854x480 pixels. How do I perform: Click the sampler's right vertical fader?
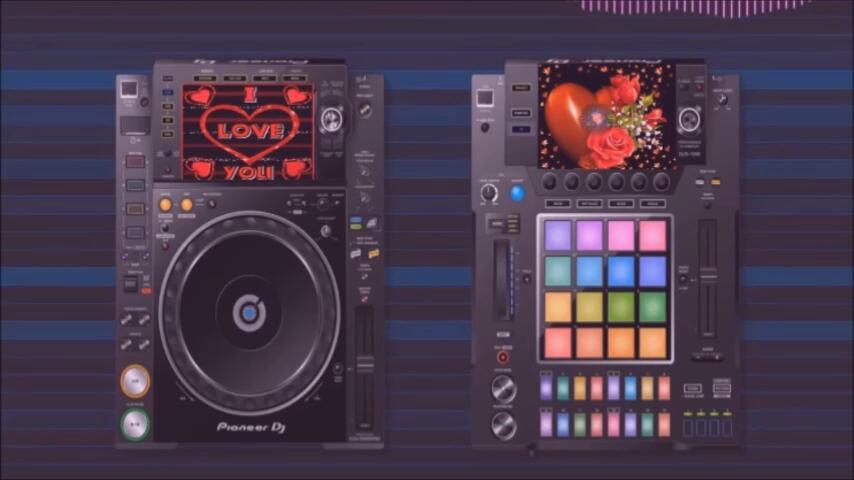tap(707, 280)
